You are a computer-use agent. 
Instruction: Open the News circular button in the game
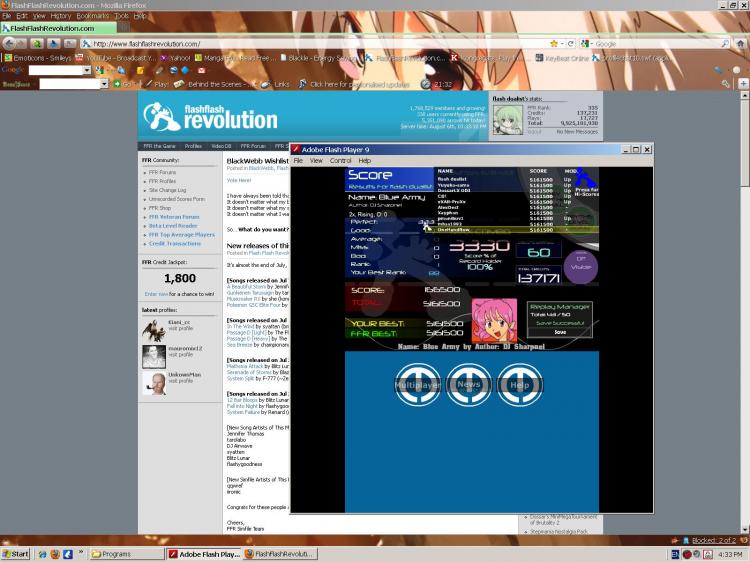pos(469,385)
